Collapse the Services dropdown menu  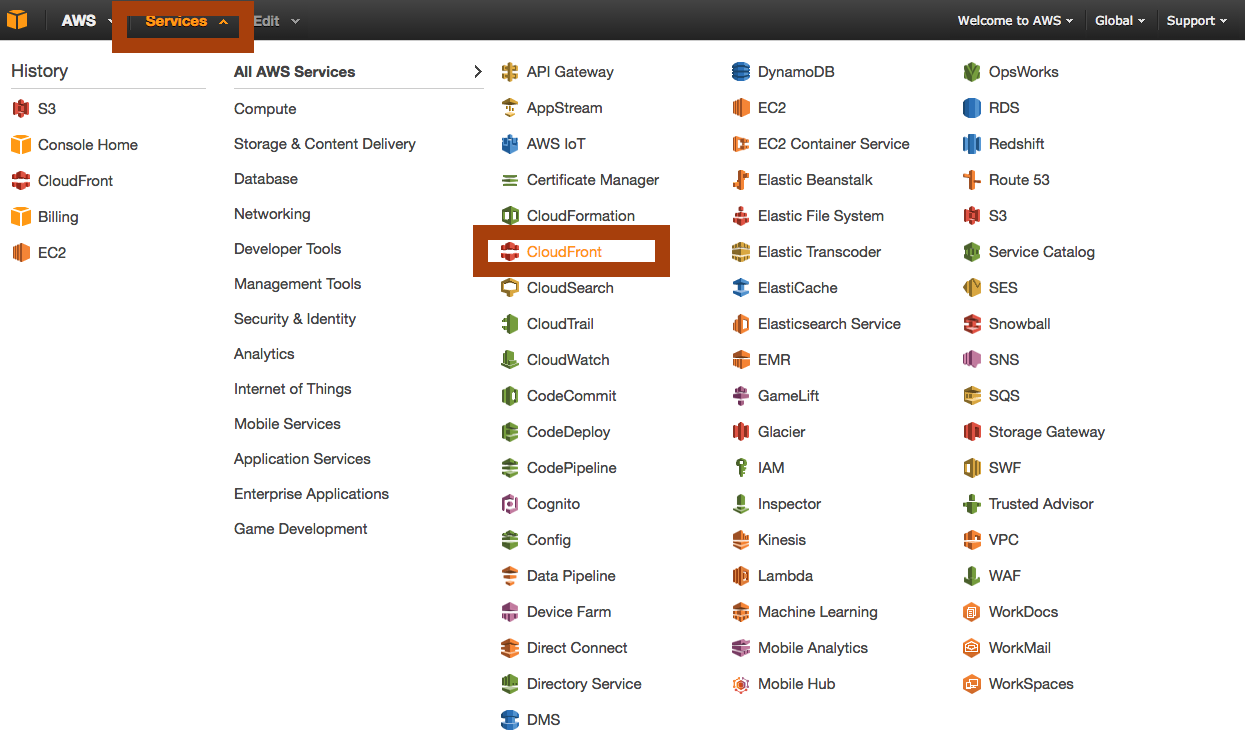[x=185, y=21]
